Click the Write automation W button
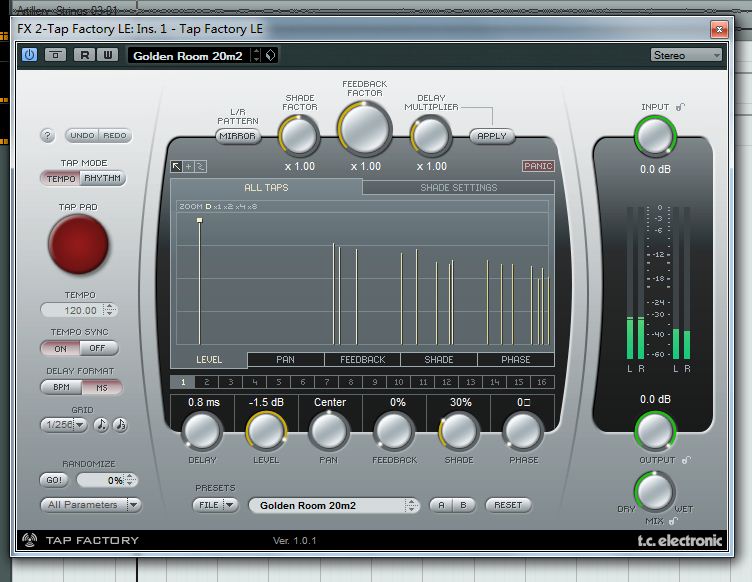This screenshot has height=582, width=752. (x=107, y=55)
